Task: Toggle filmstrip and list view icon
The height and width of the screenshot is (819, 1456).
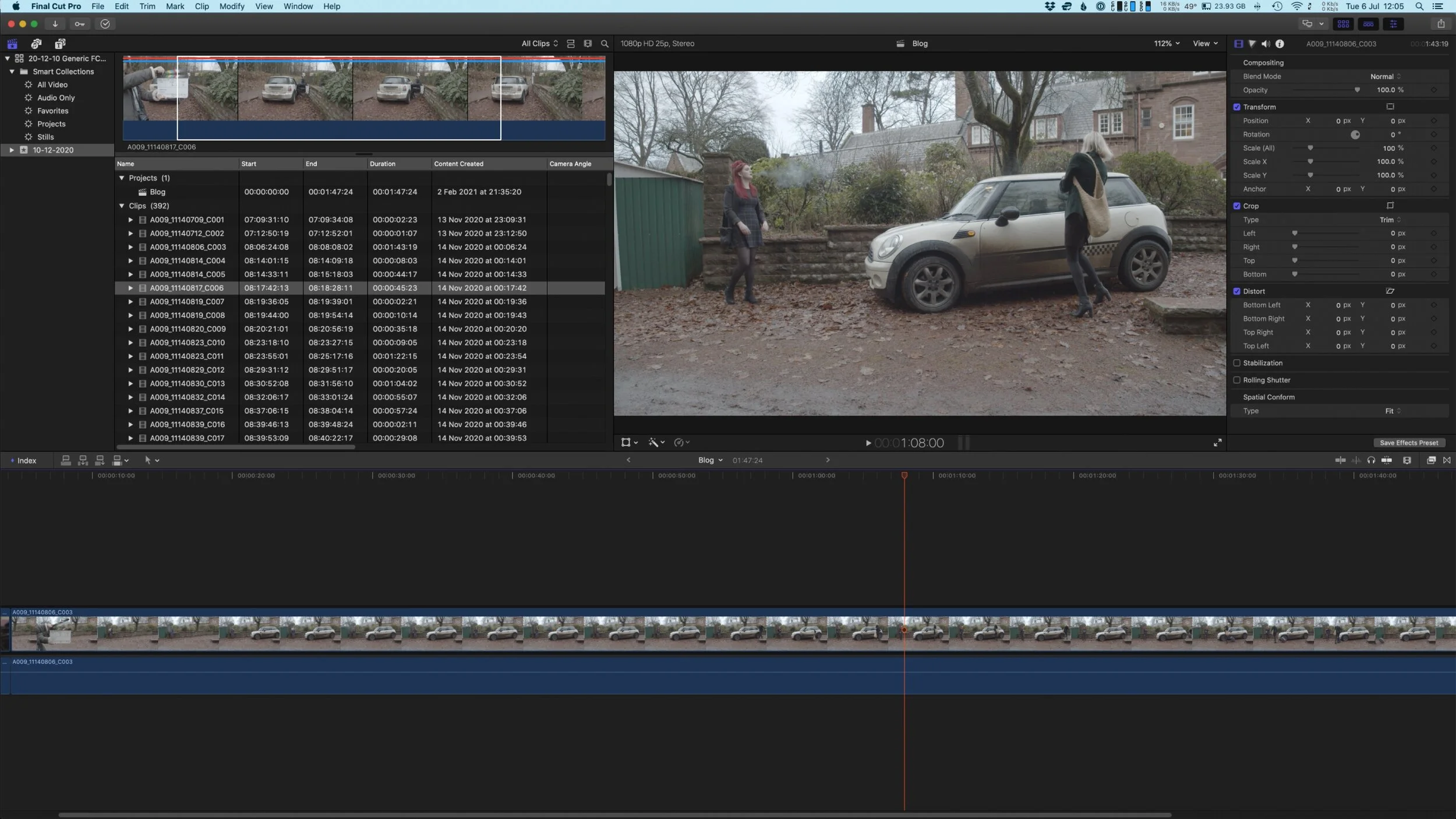Action: tap(571, 44)
